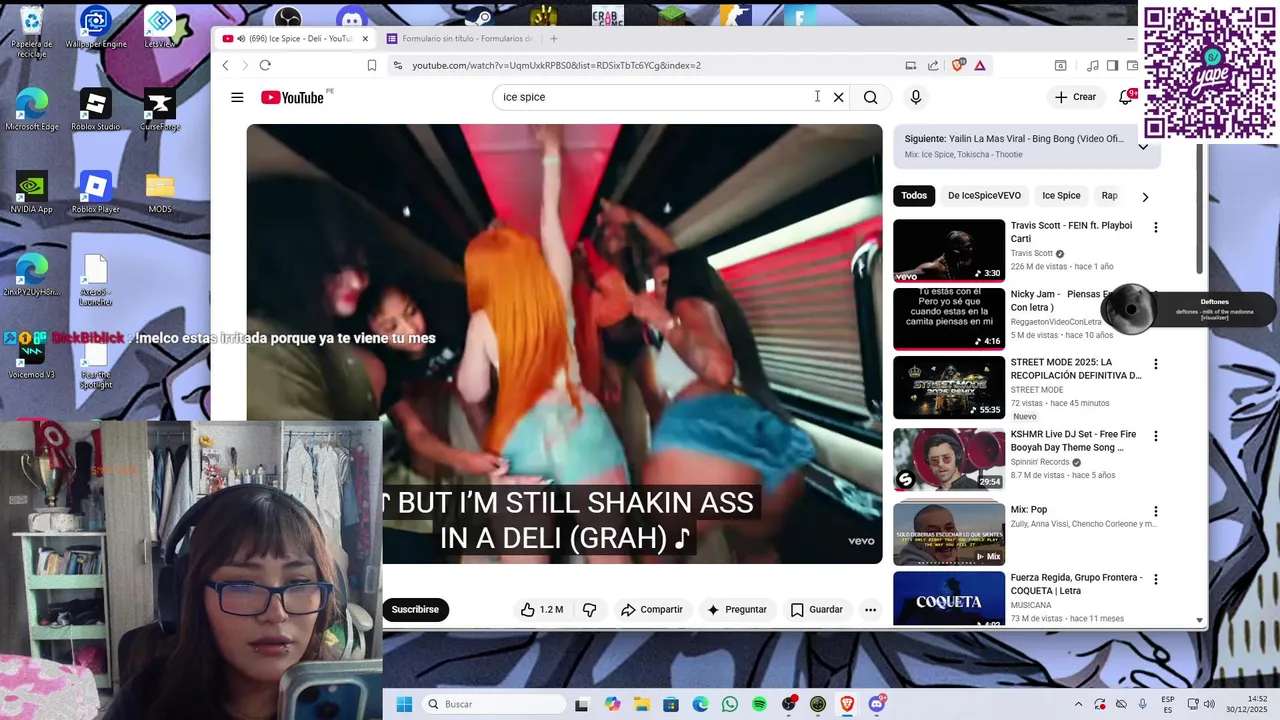Save video with Guardar button
The width and height of the screenshot is (1280, 720).
[x=817, y=609]
